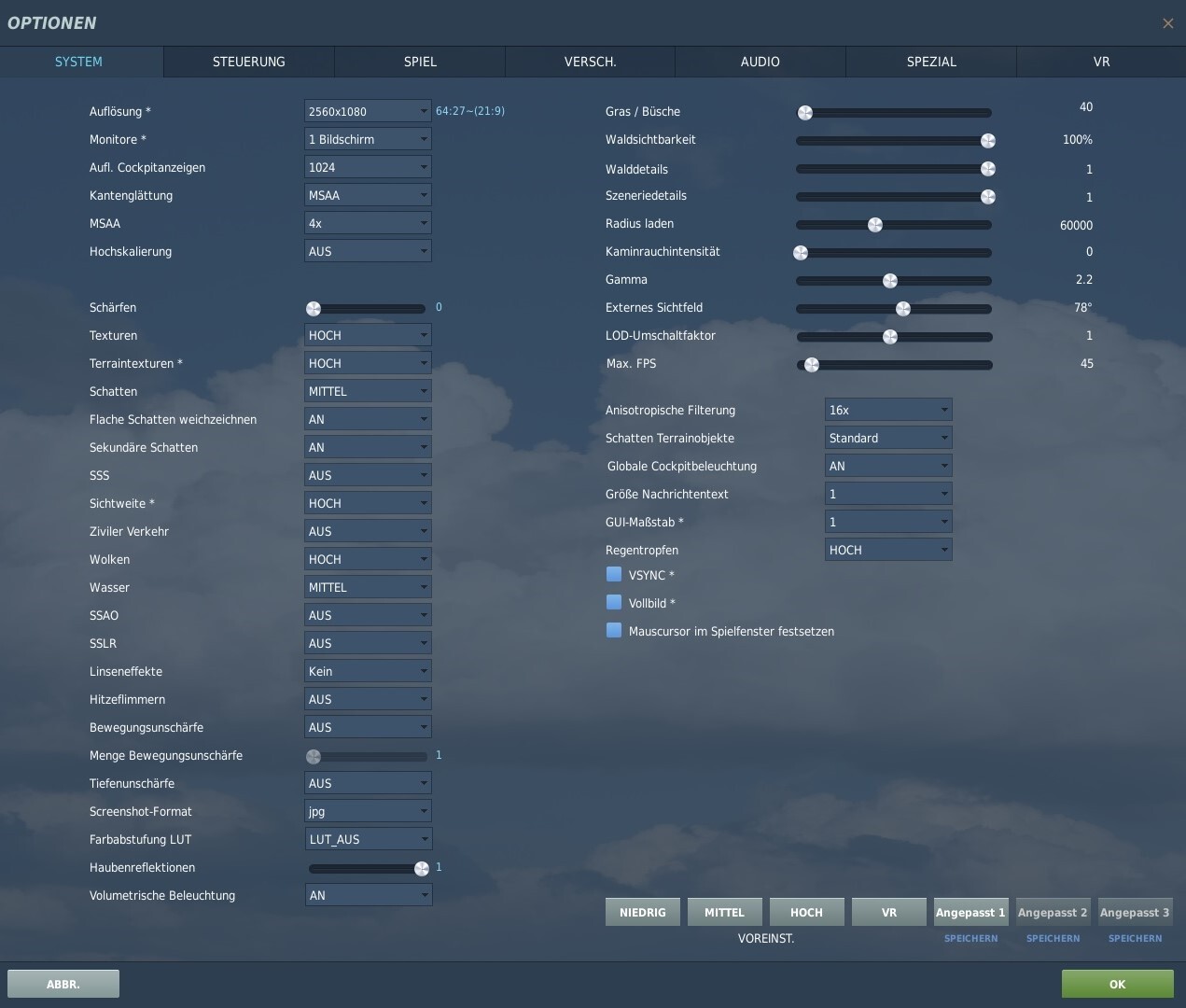The image size is (1186, 1008).
Task: Open the SSAO dropdown
Action: click(368, 615)
